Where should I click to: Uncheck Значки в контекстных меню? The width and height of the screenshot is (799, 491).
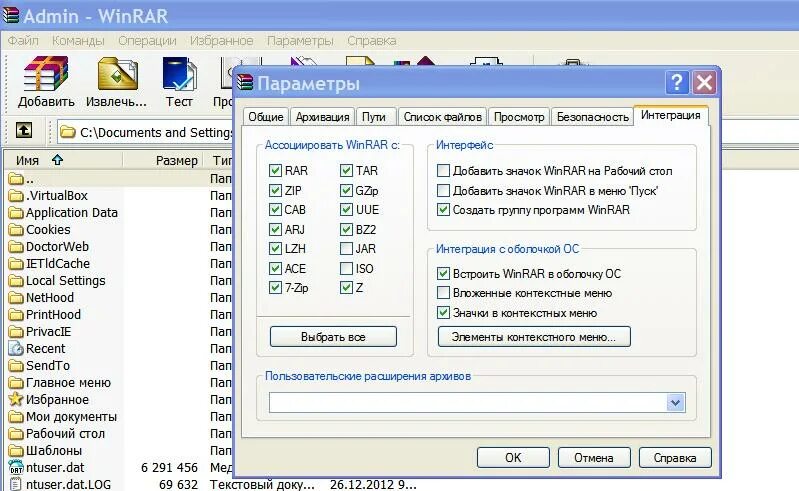pos(443,313)
